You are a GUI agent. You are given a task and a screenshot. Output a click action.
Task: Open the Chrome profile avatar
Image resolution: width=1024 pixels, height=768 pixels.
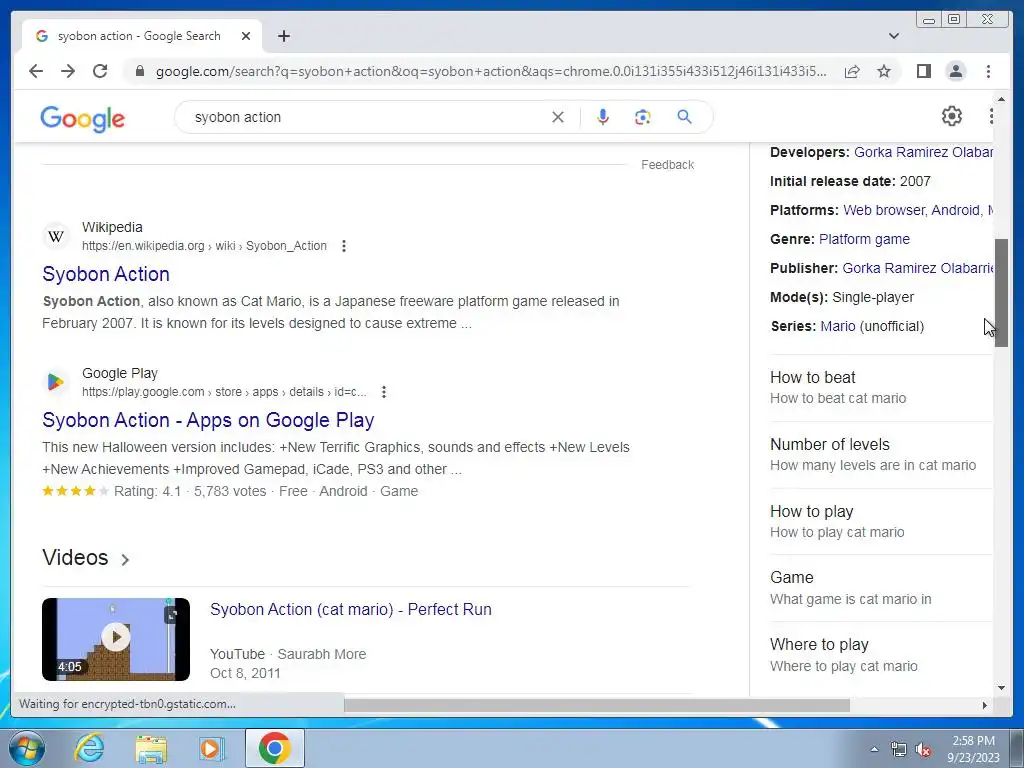tap(955, 71)
